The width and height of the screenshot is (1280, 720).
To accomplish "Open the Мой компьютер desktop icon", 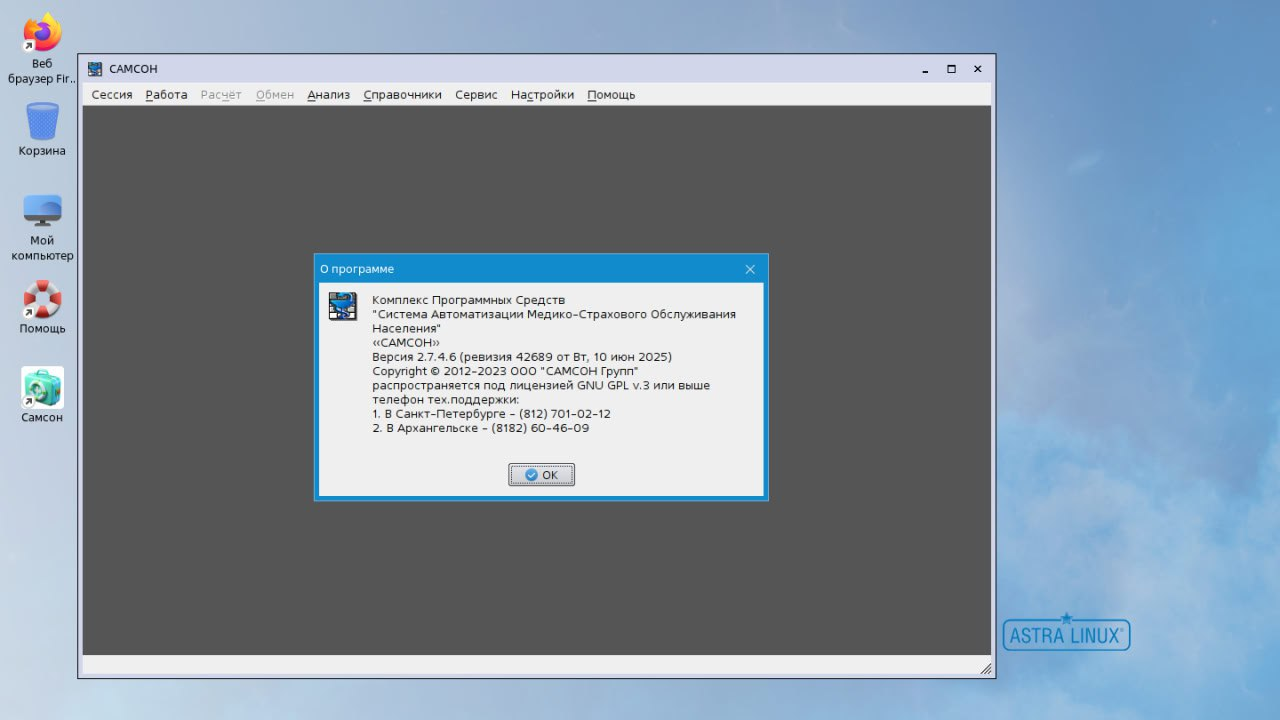I will 42,210.
